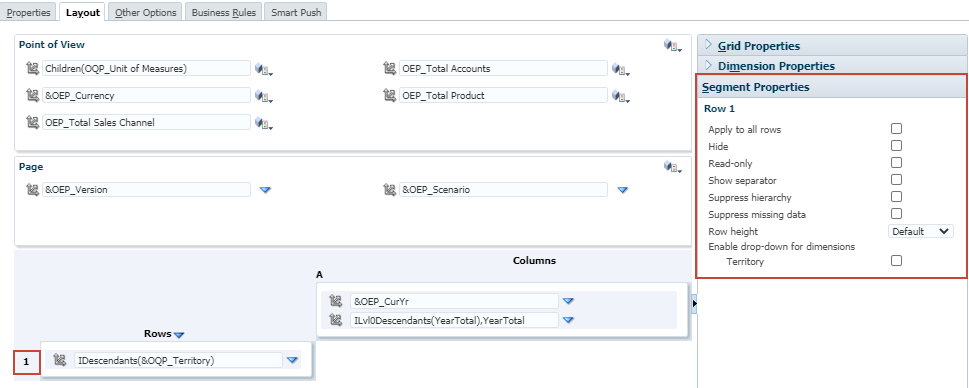Viewport: 969px width, 388px height.
Task: Click the panel splitter collapse arrow
Action: 695,303
